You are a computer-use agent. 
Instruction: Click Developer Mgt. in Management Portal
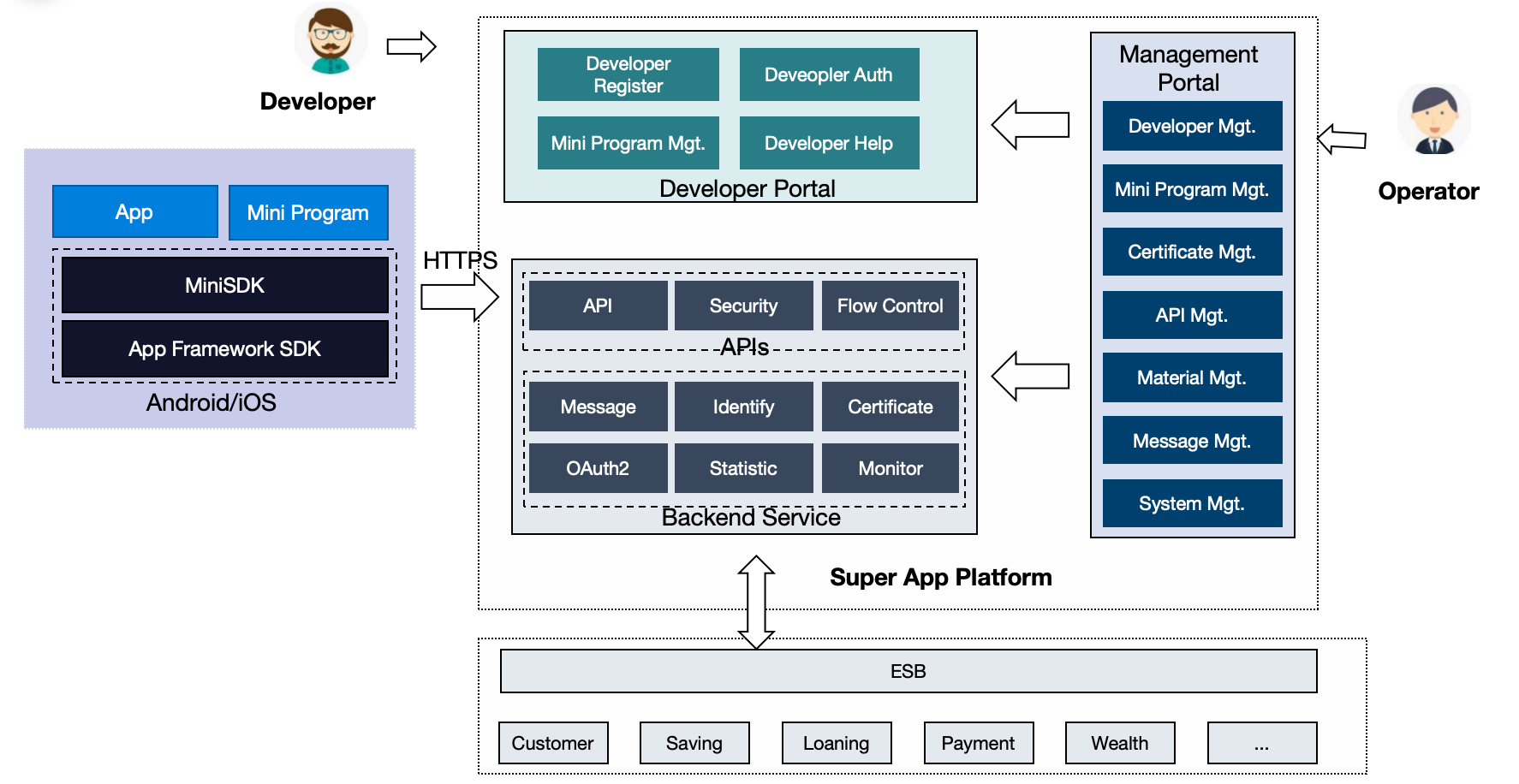tap(1192, 126)
